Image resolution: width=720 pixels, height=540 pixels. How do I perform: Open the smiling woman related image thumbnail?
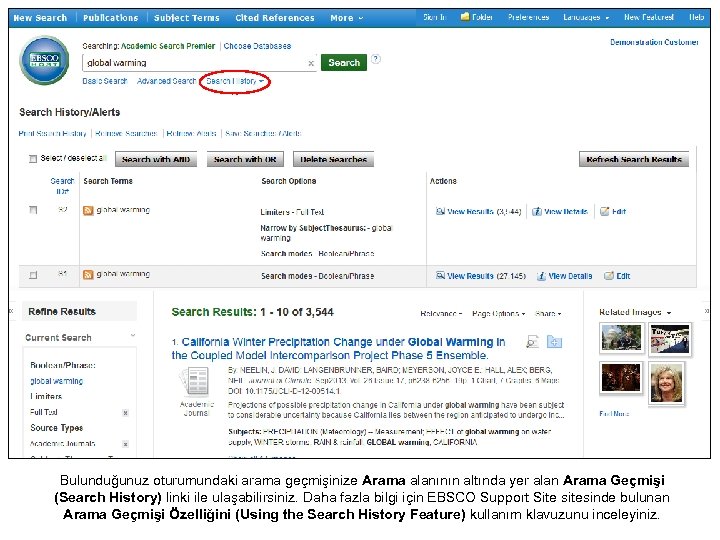coord(666,383)
